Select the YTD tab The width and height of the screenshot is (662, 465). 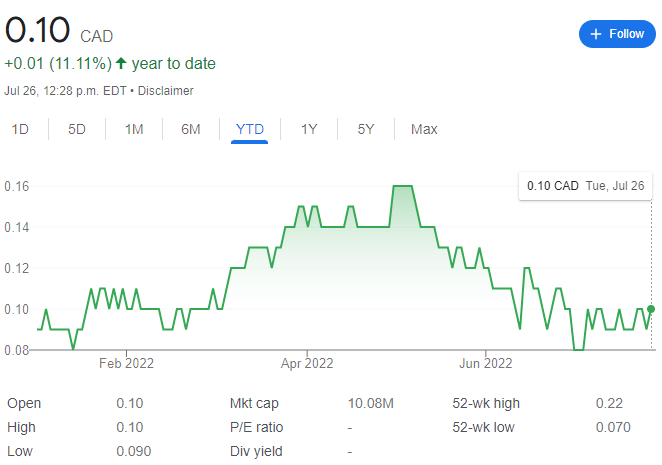click(250, 129)
